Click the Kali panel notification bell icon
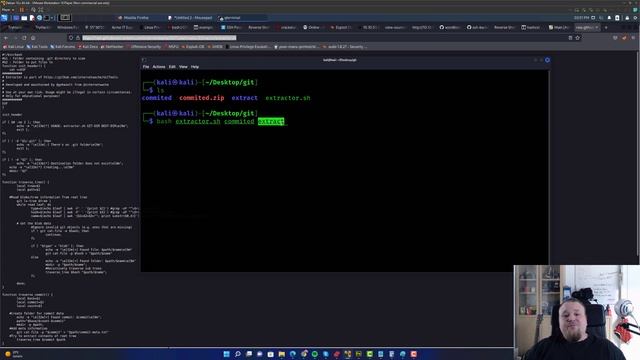 pos(609,18)
